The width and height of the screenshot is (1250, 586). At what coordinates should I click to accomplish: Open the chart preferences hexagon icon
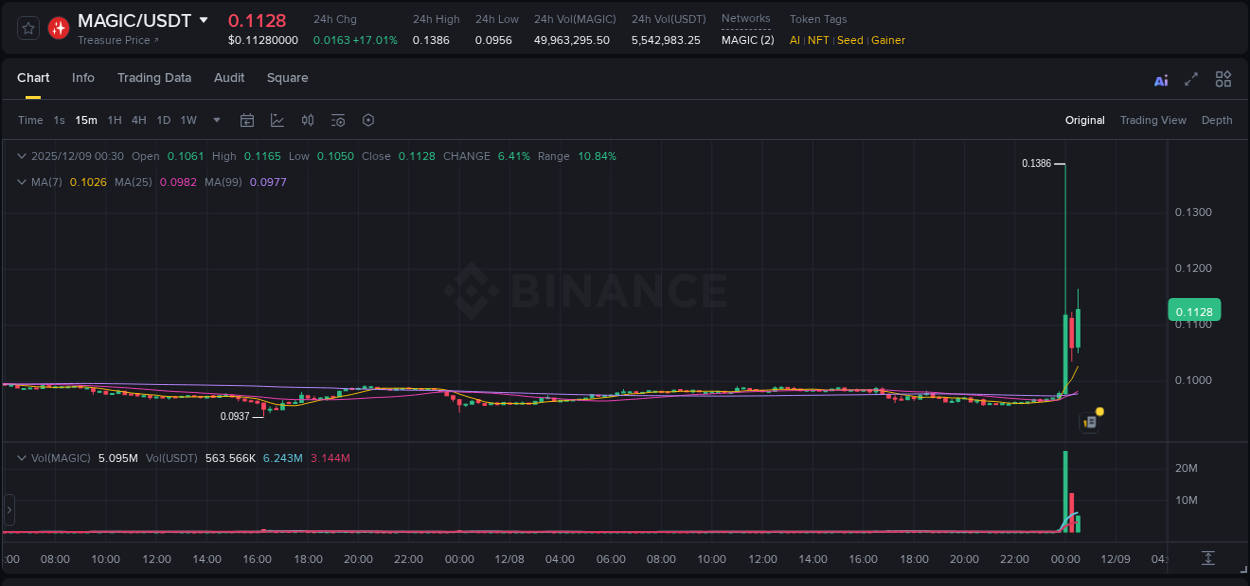[x=368, y=120]
